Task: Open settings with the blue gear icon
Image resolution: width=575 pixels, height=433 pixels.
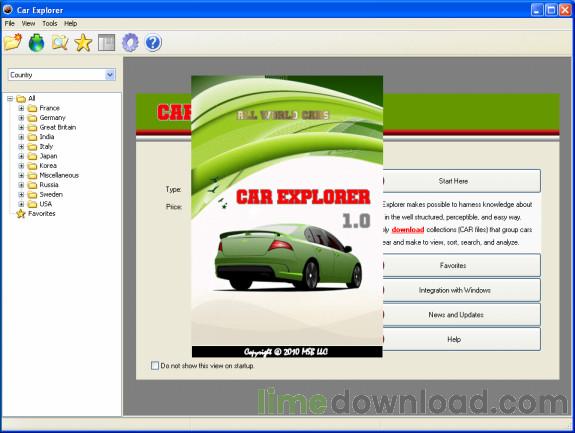Action: click(x=130, y=43)
